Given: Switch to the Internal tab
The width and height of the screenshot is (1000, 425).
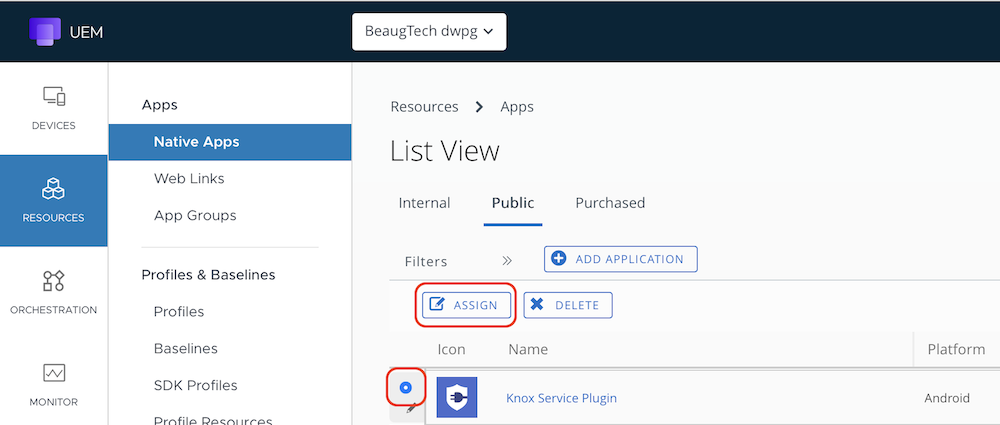Looking at the screenshot, I should (x=424, y=203).
